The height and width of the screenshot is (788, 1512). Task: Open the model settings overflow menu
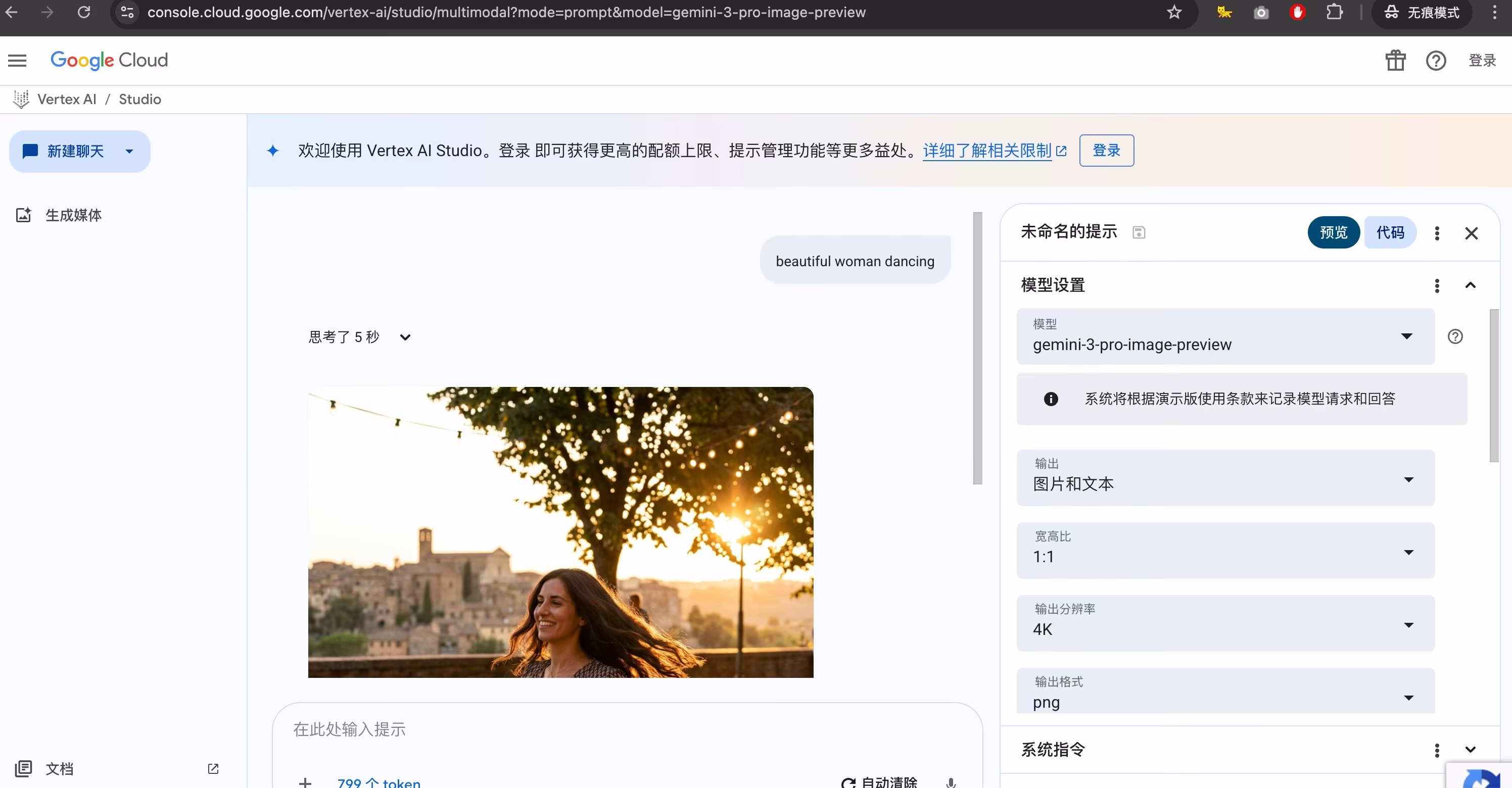(x=1437, y=286)
